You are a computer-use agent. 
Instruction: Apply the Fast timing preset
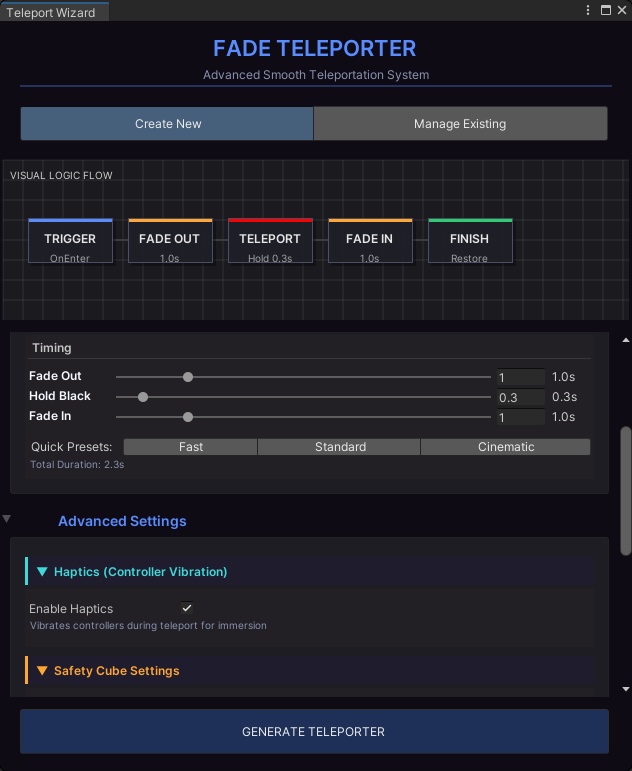pos(190,446)
